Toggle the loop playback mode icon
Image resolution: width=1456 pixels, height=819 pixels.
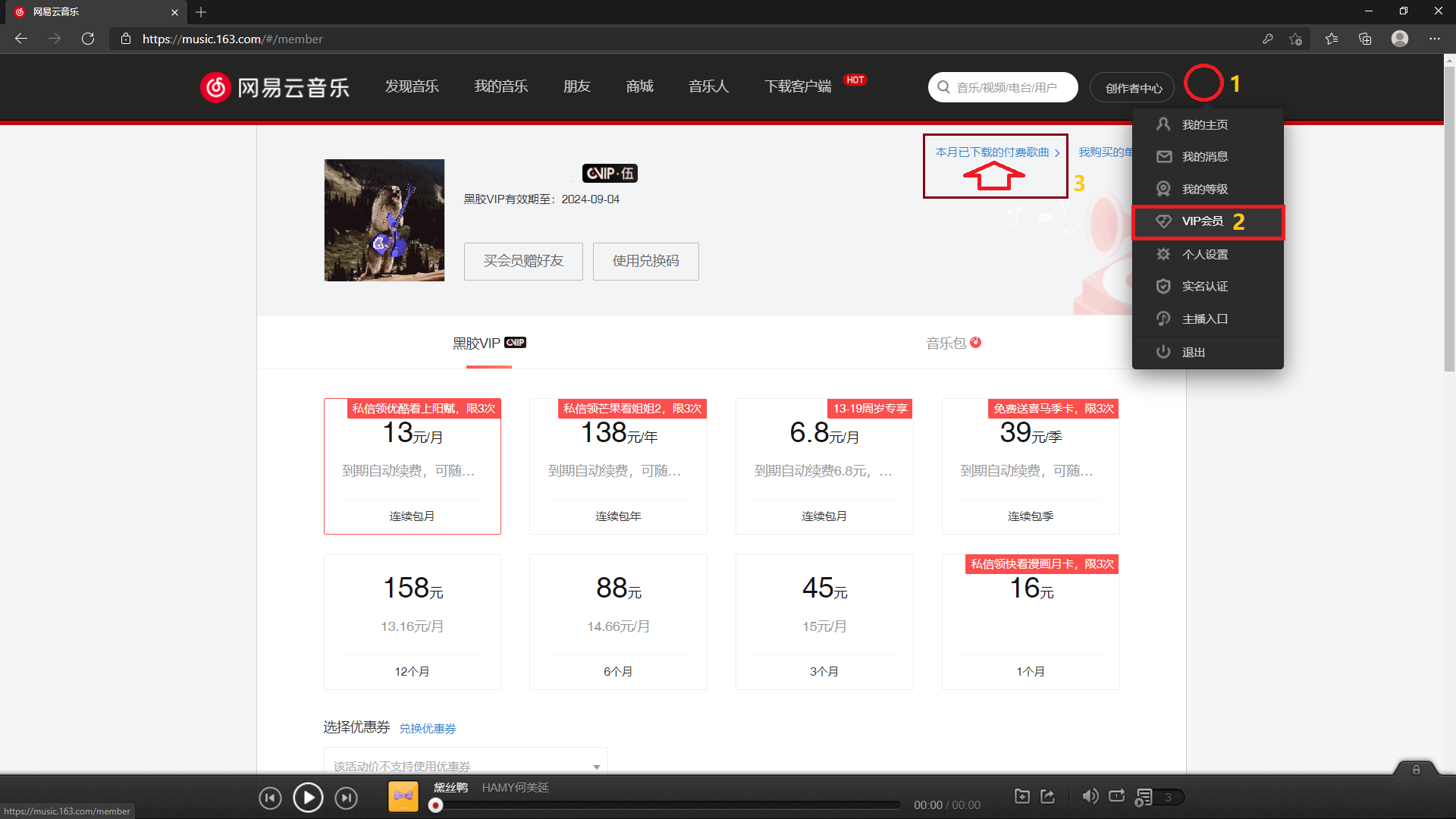(x=1117, y=796)
